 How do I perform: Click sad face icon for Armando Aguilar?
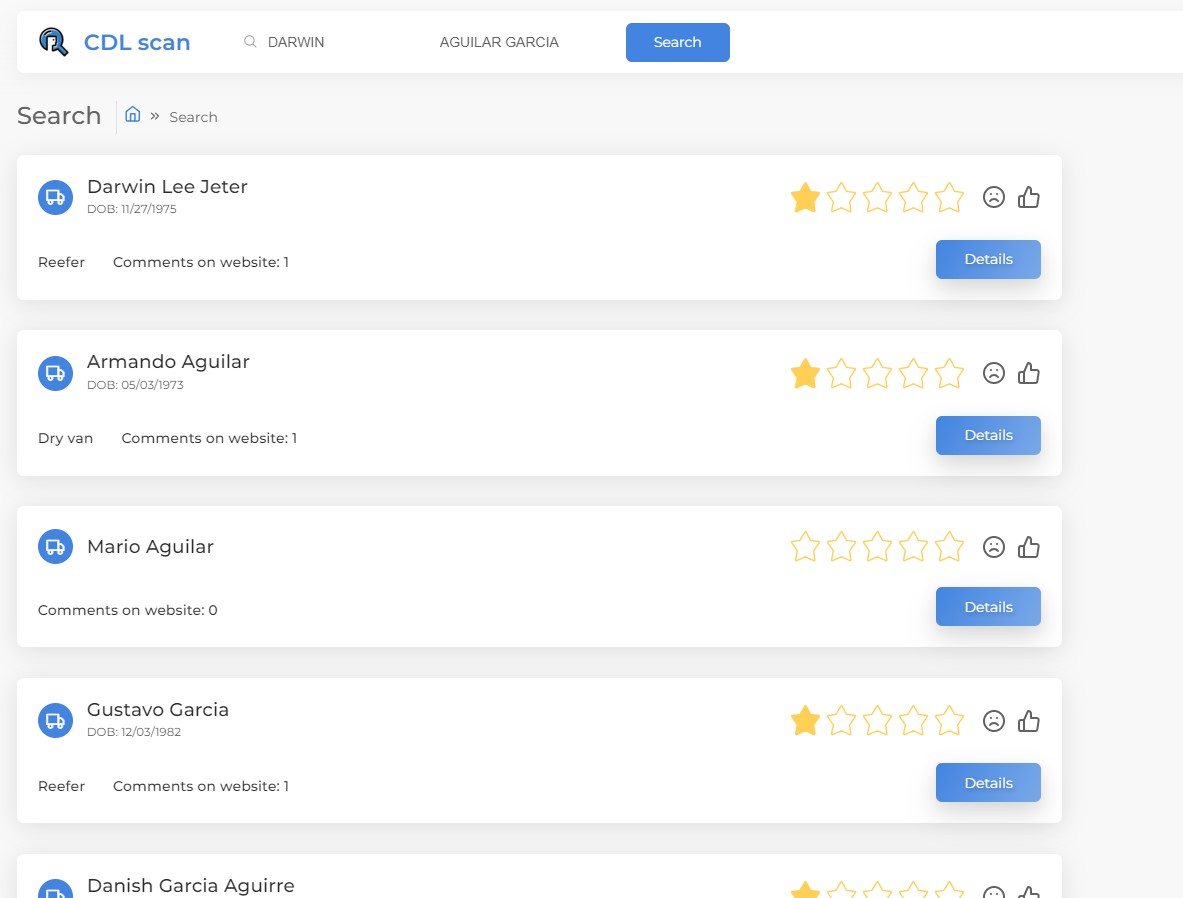(x=994, y=374)
